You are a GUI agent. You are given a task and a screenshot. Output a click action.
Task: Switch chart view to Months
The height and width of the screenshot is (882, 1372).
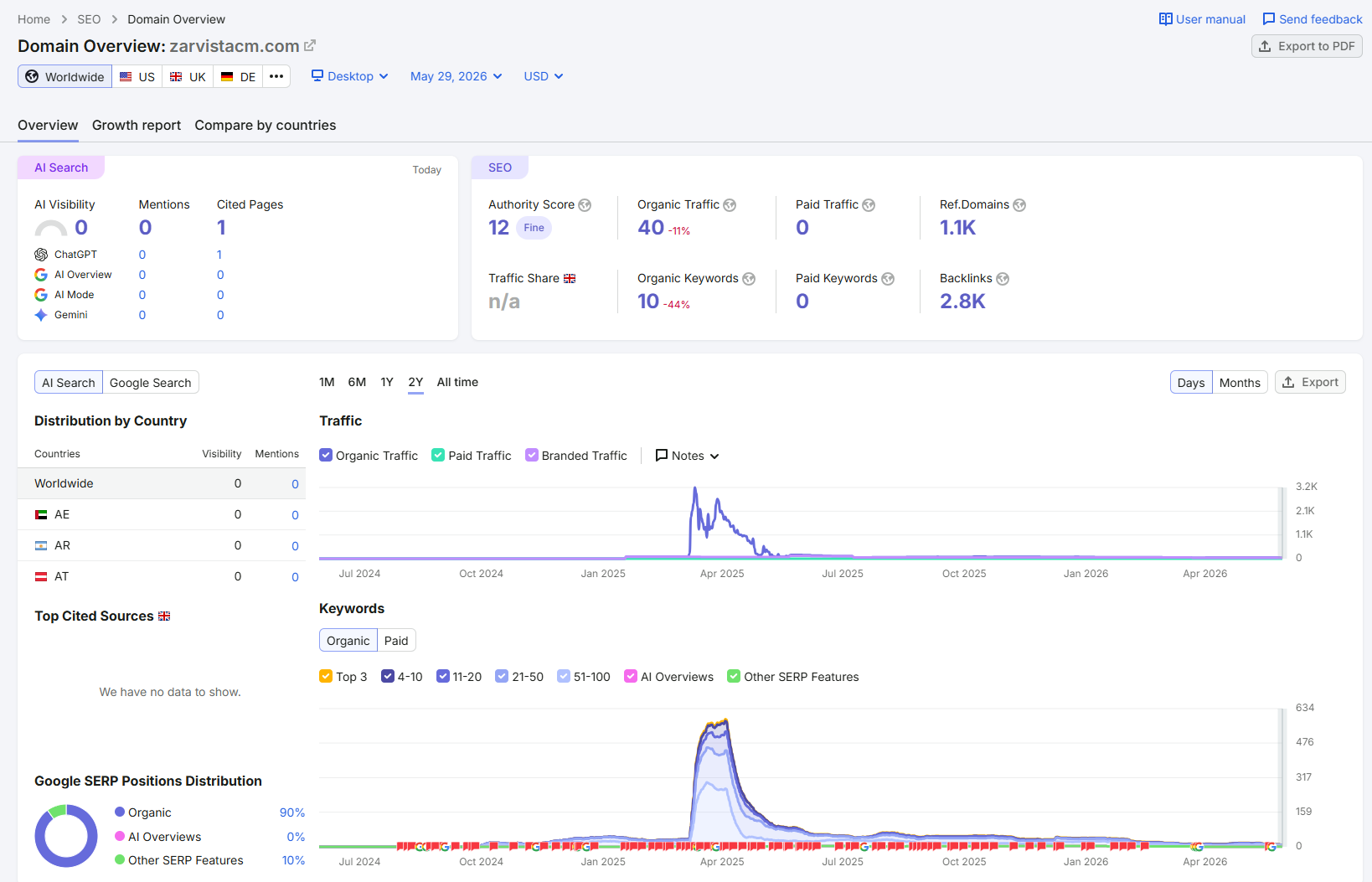coord(1240,383)
